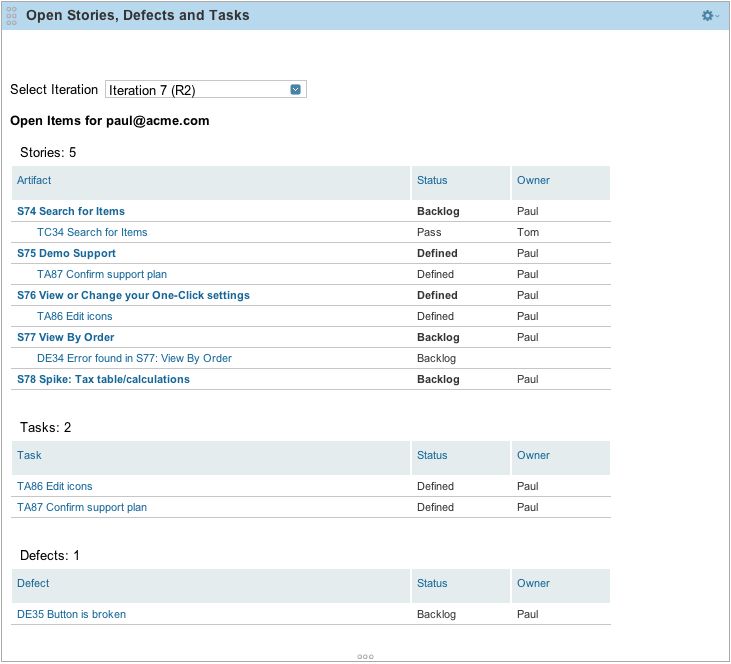Image resolution: width=731 pixels, height=664 pixels.
Task: Open TA86 Edit icons in Tasks table
Action: coord(55,486)
